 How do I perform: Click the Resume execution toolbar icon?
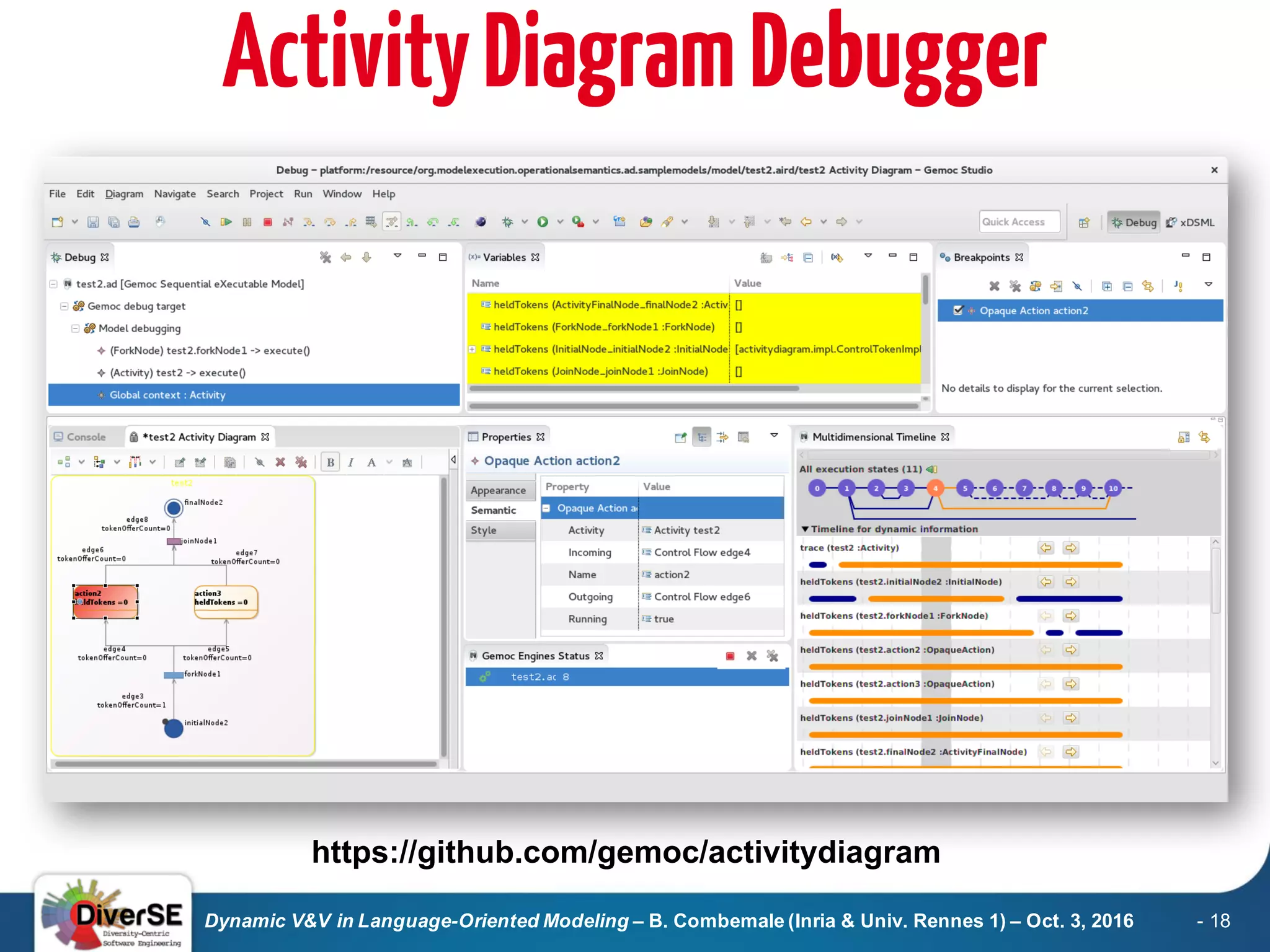pos(226,222)
